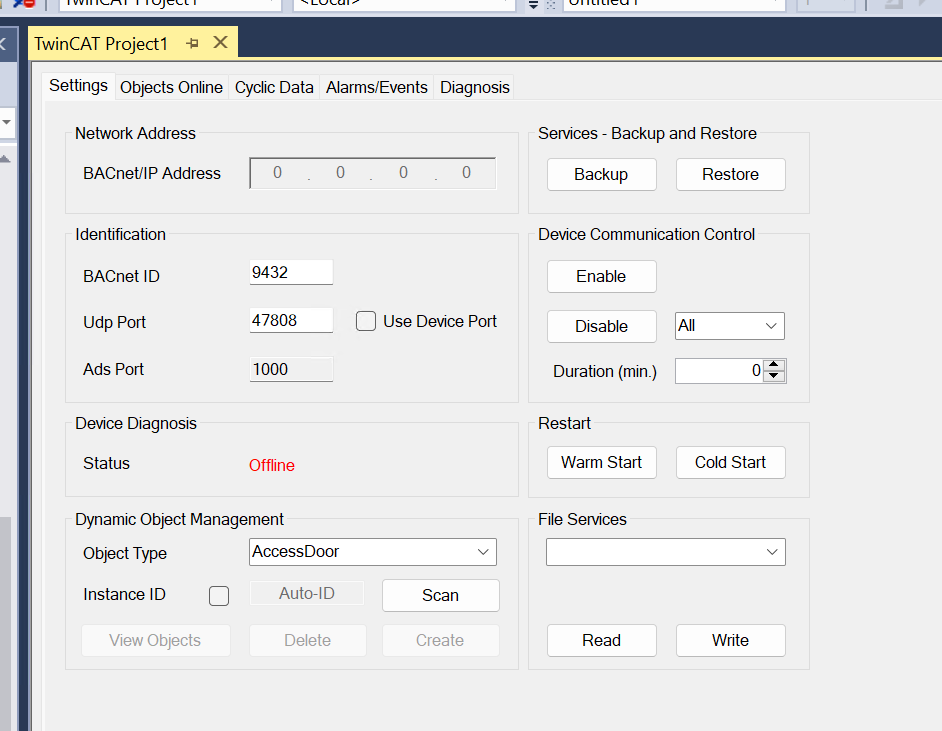This screenshot has height=731, width=942.
Task: Open the toolbar overflow options arrow
Action: click(533, 5)
